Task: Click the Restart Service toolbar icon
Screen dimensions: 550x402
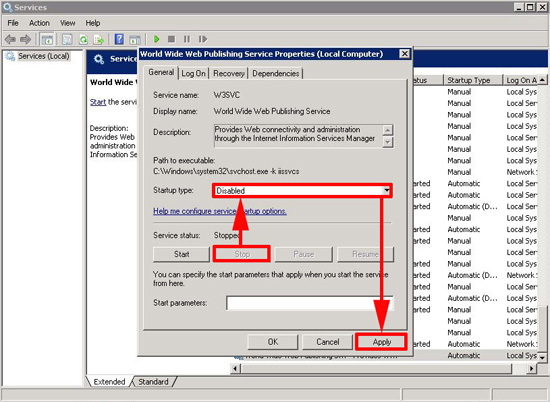Action: (x=203, y=39)
